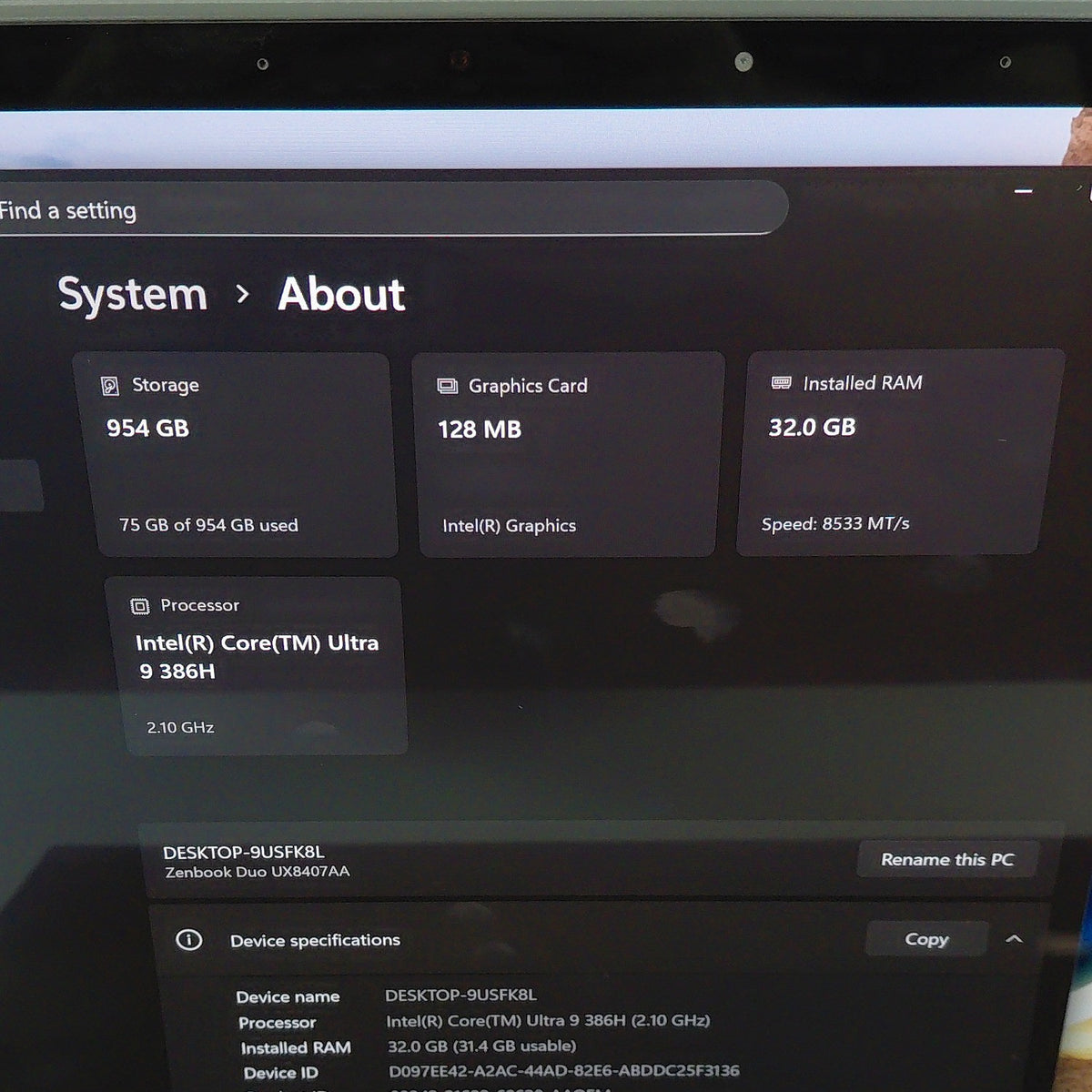Click the Device specifications header row
This screenshot has height=1092, width=1092.
point(601,939)
